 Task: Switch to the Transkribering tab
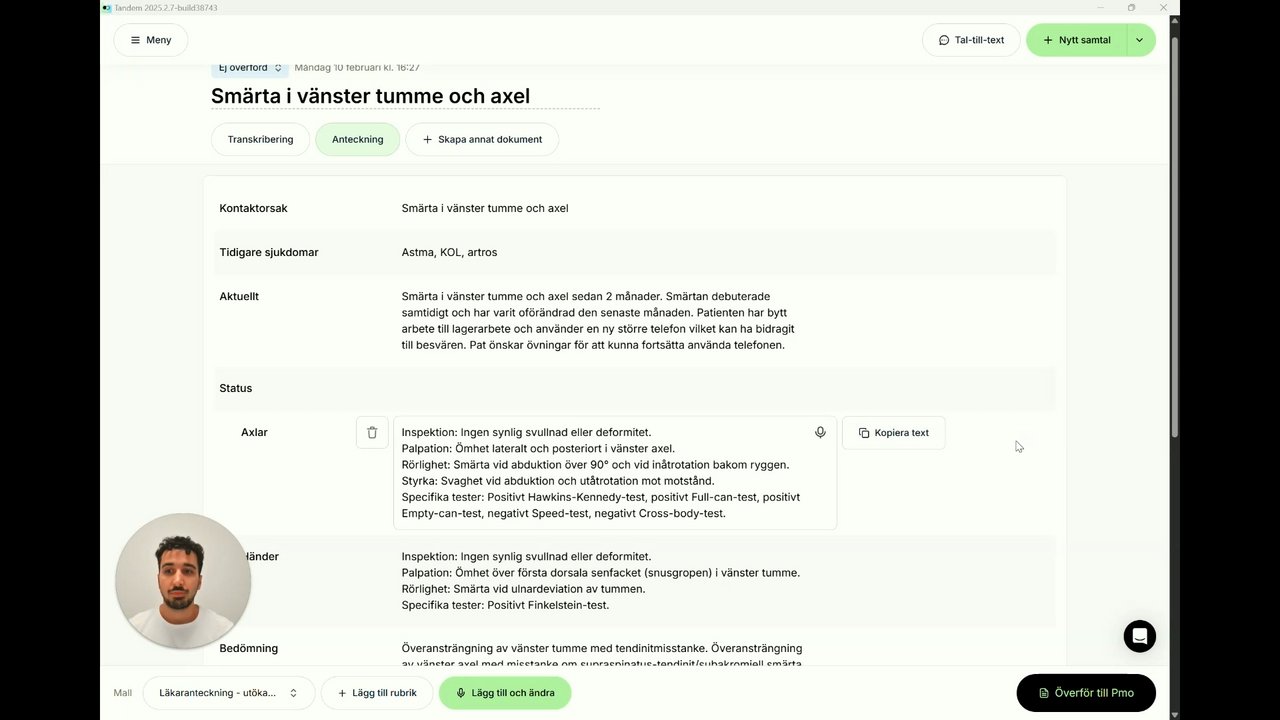(261, 139)
